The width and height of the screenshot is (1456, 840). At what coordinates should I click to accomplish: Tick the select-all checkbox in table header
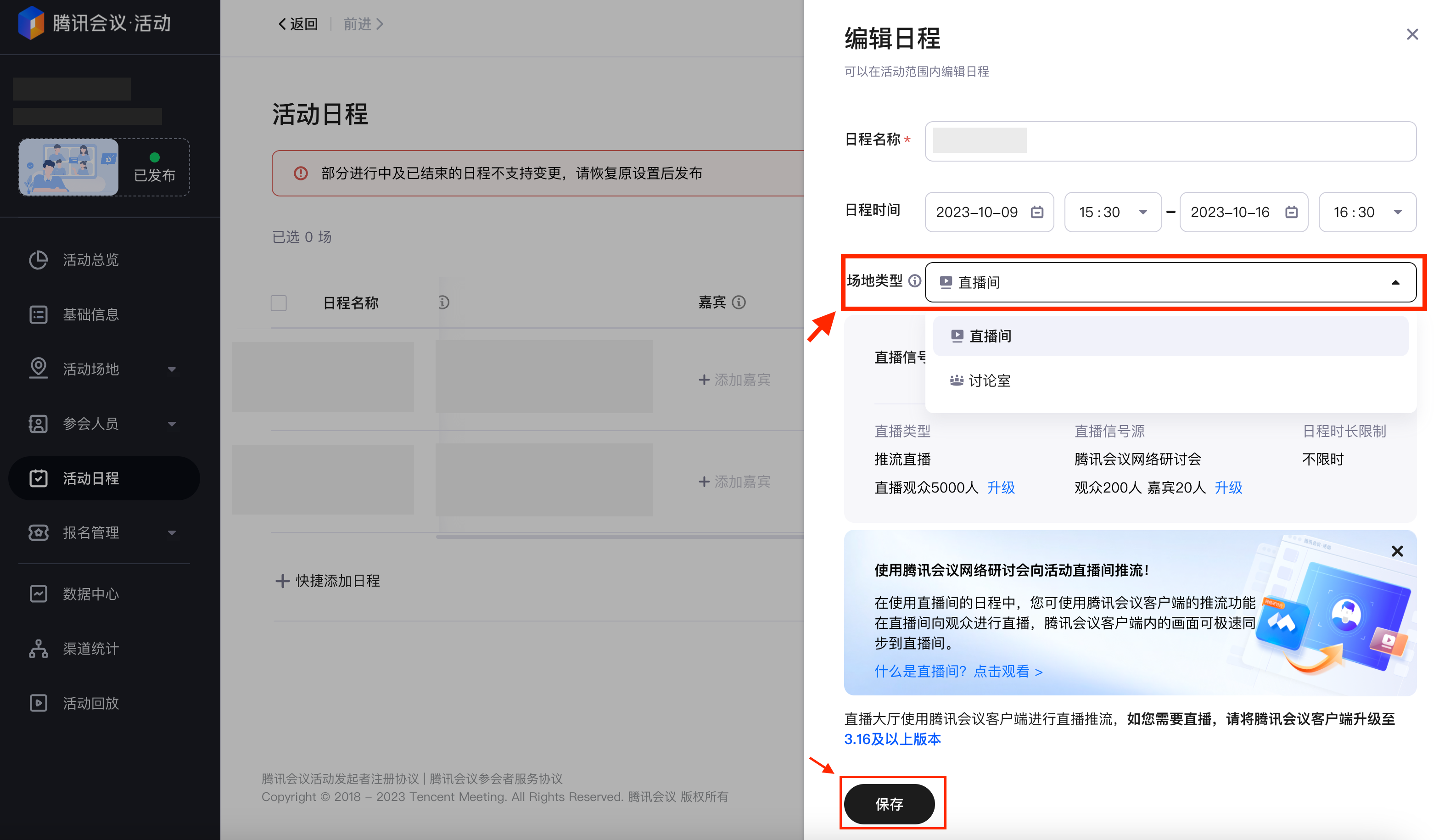[279, 303]
